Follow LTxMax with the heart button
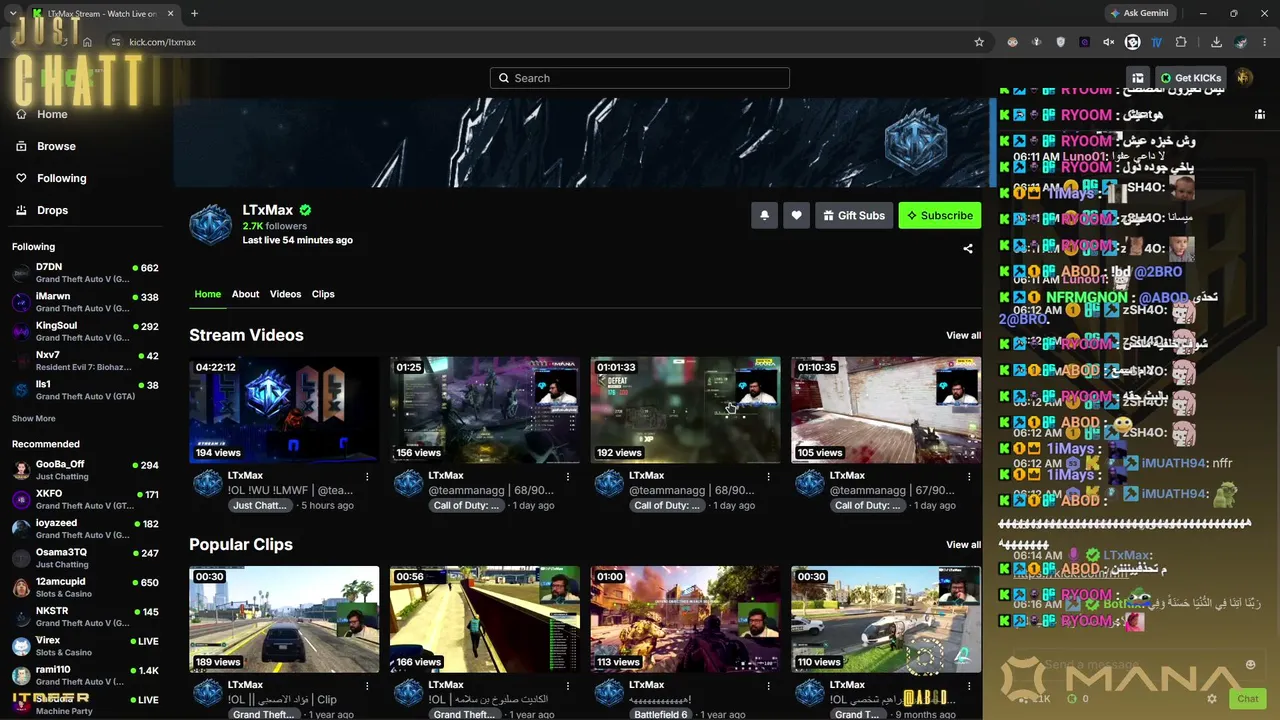The image size is (1280, 720). point(796,215)
